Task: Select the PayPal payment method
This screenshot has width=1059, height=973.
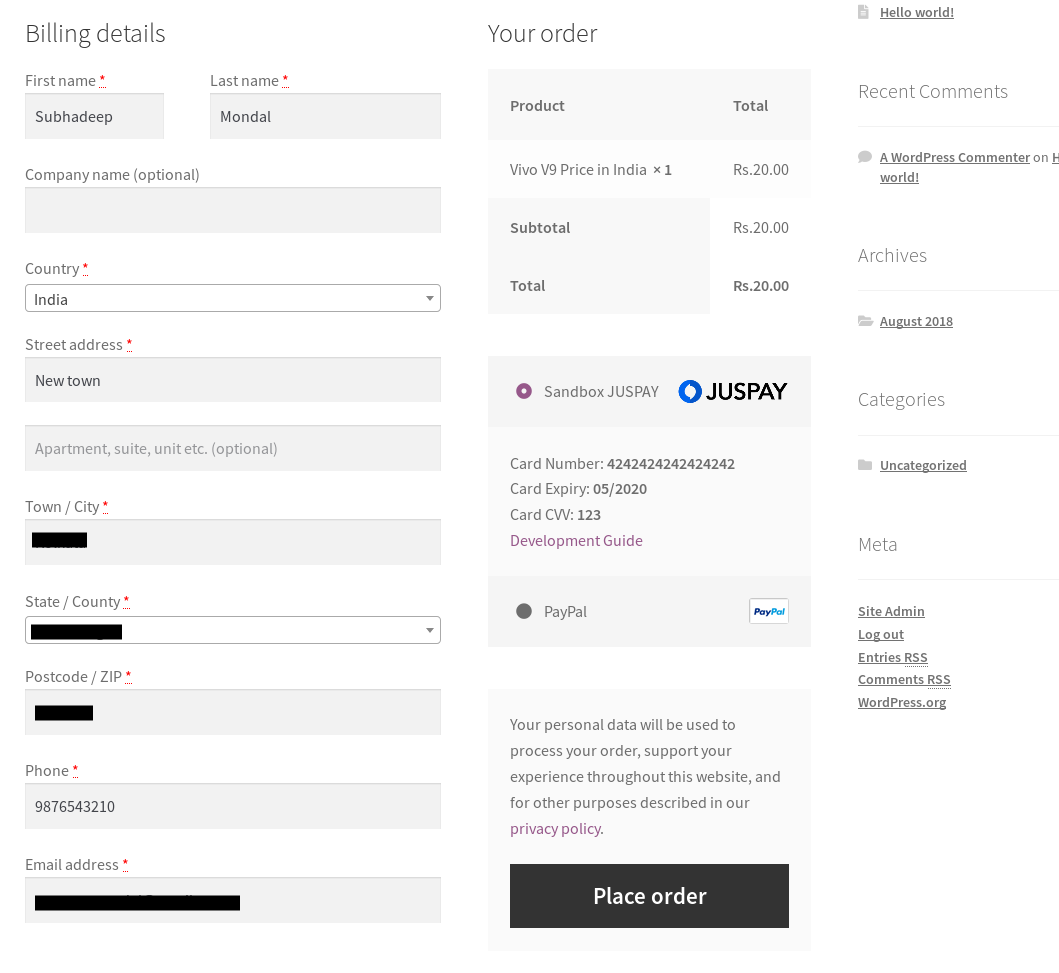Action: point(524,611)
